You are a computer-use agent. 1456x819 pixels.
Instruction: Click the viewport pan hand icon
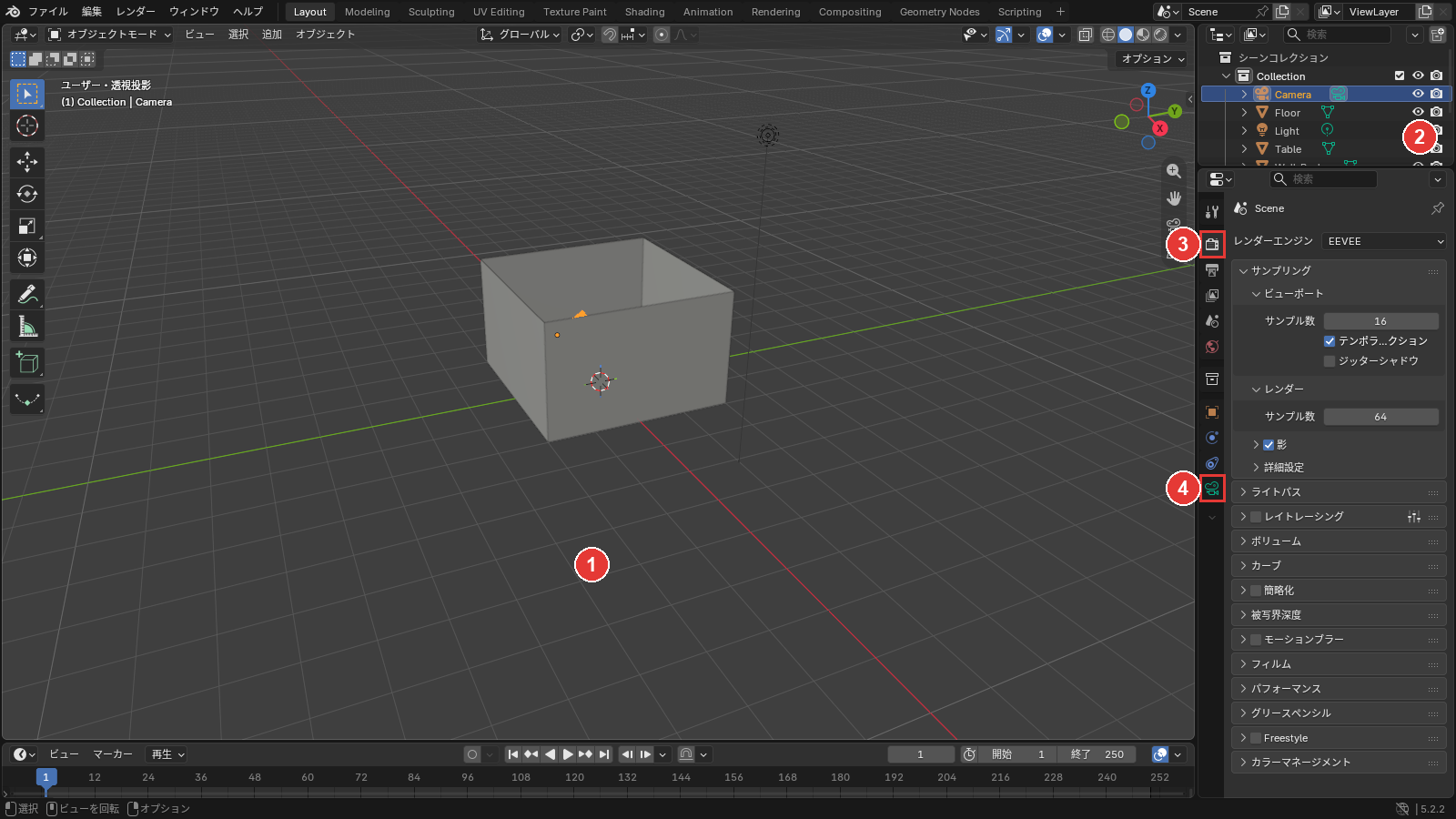(1174, 198)
